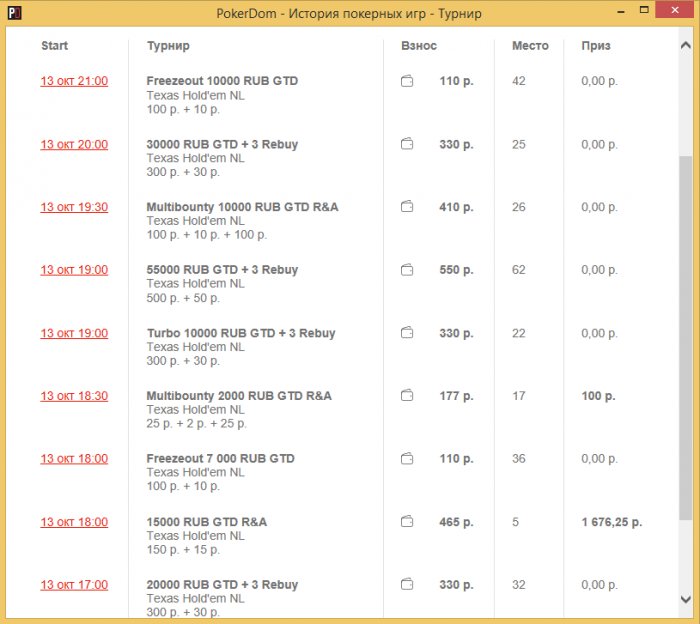This screenshot has height=624, width=700.
Task: Select Multibounty 10000 RUB GTD R&A title
Action: pos(242,207)
